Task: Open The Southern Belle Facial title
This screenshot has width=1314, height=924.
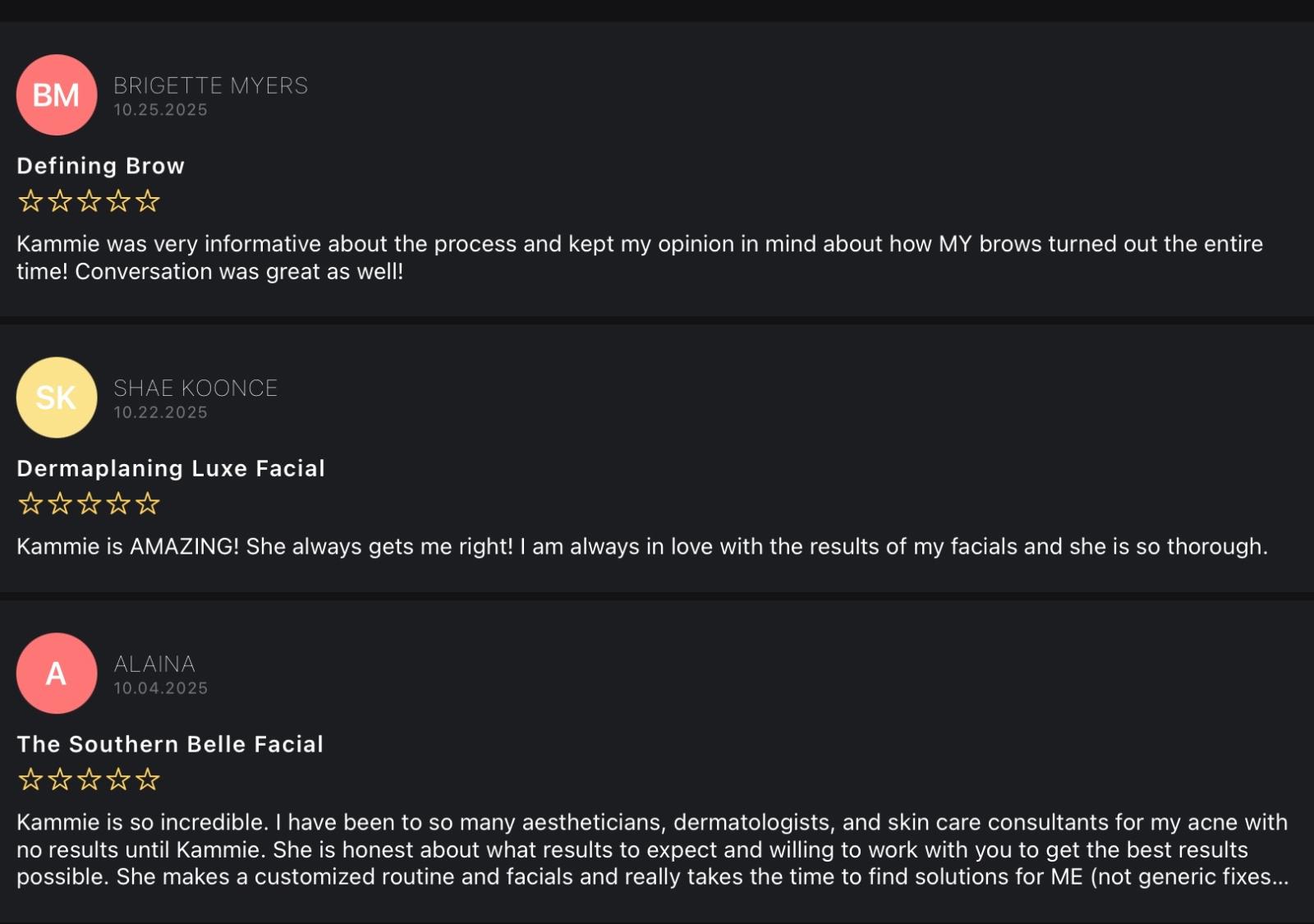Action: coord(170,744)
